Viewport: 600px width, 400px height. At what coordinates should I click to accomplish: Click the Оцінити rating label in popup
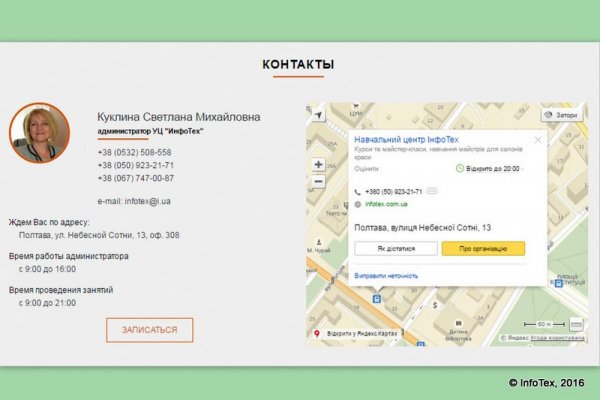point(366,169)
